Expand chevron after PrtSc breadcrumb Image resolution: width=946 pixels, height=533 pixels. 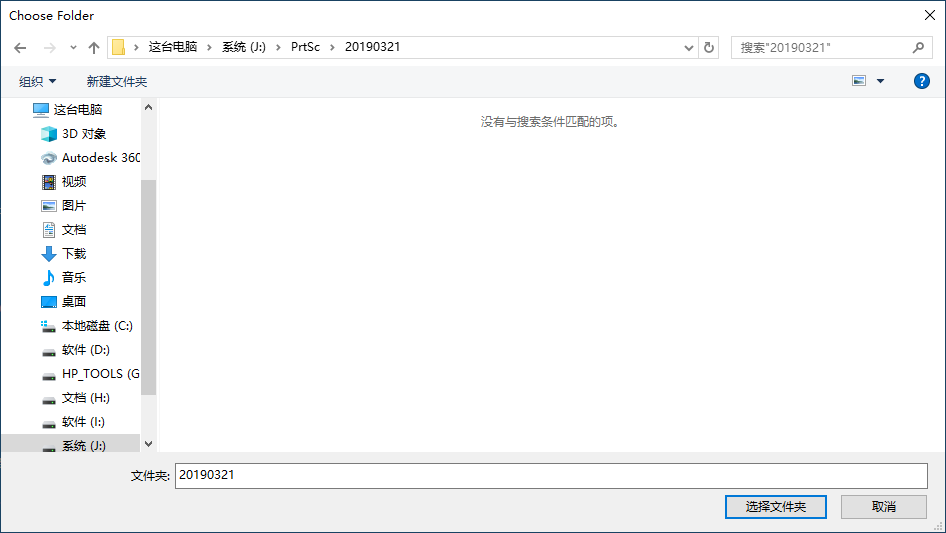pos(332,47)
